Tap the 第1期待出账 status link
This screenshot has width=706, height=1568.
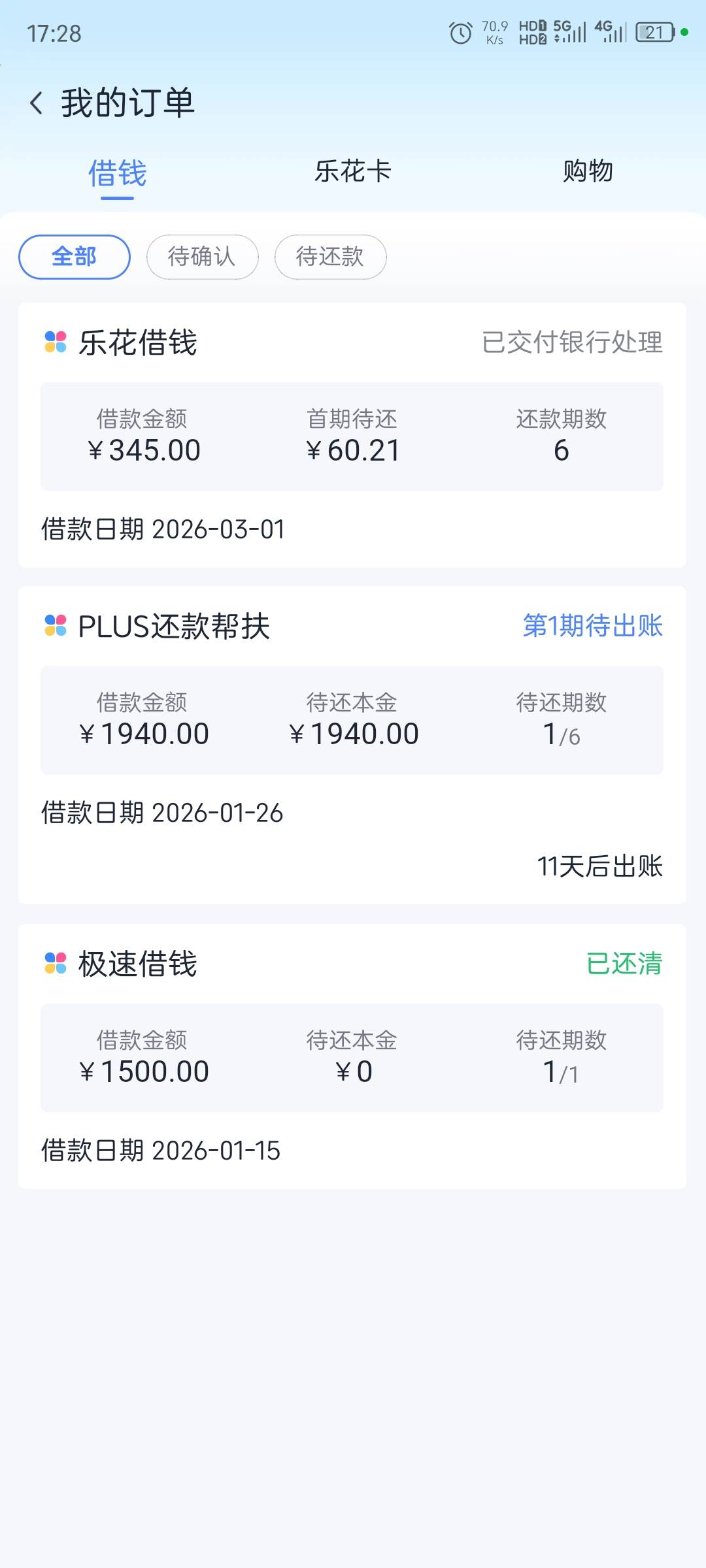click(592, 626)
